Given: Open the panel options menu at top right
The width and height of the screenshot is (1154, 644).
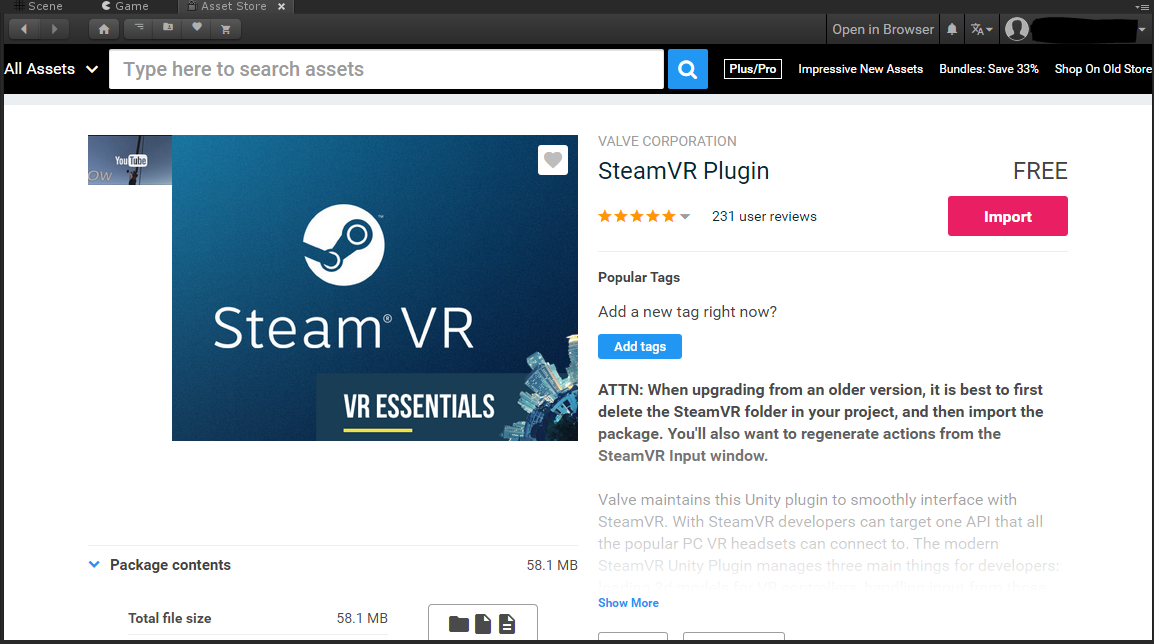Looking at the screenshot, I should [1141, 7].
